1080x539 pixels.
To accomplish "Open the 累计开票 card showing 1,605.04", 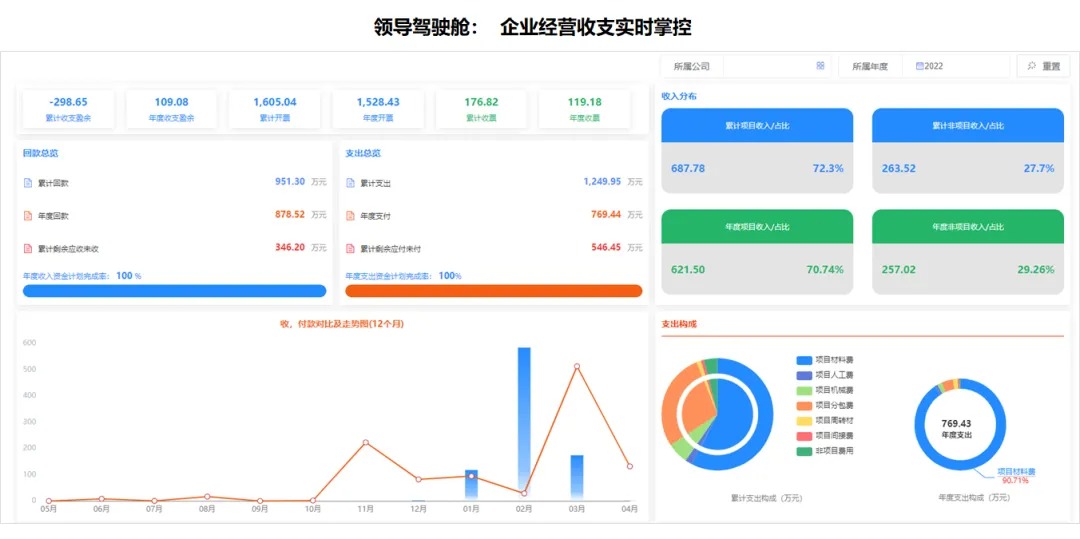I will (x=275, y=109).
